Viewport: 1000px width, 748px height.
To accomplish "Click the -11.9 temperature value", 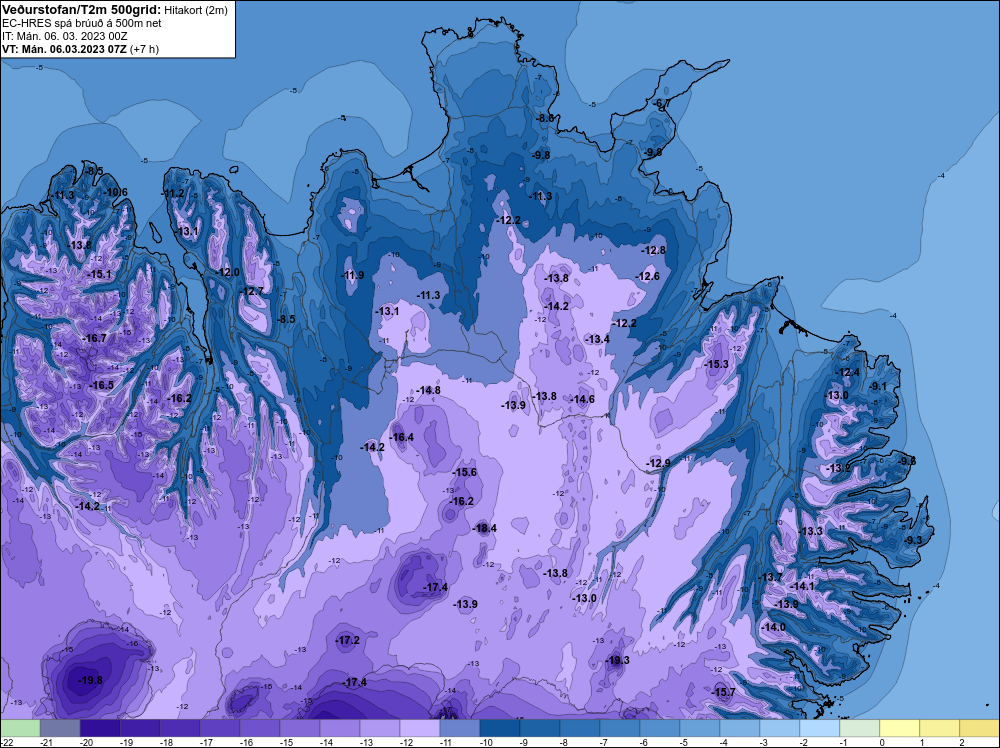I will [353, 275].
